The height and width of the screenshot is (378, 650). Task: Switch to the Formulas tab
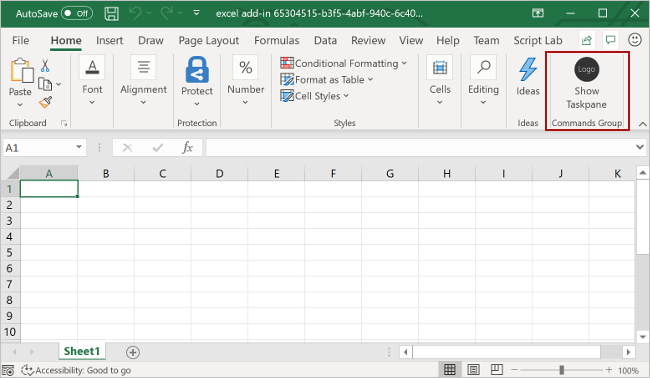(x=276, y=40)
